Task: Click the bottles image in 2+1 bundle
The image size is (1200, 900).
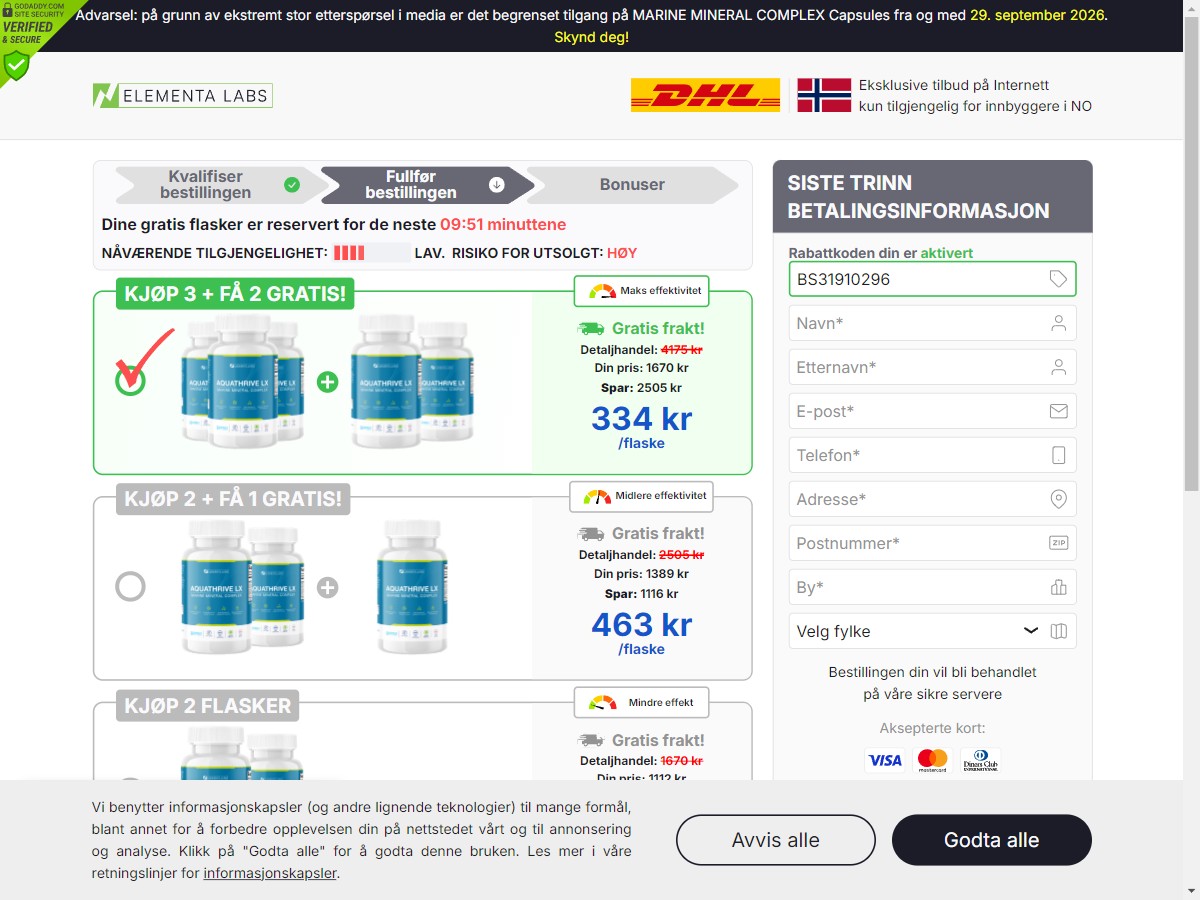Action: pyautogui.click(x=314, y=586)
